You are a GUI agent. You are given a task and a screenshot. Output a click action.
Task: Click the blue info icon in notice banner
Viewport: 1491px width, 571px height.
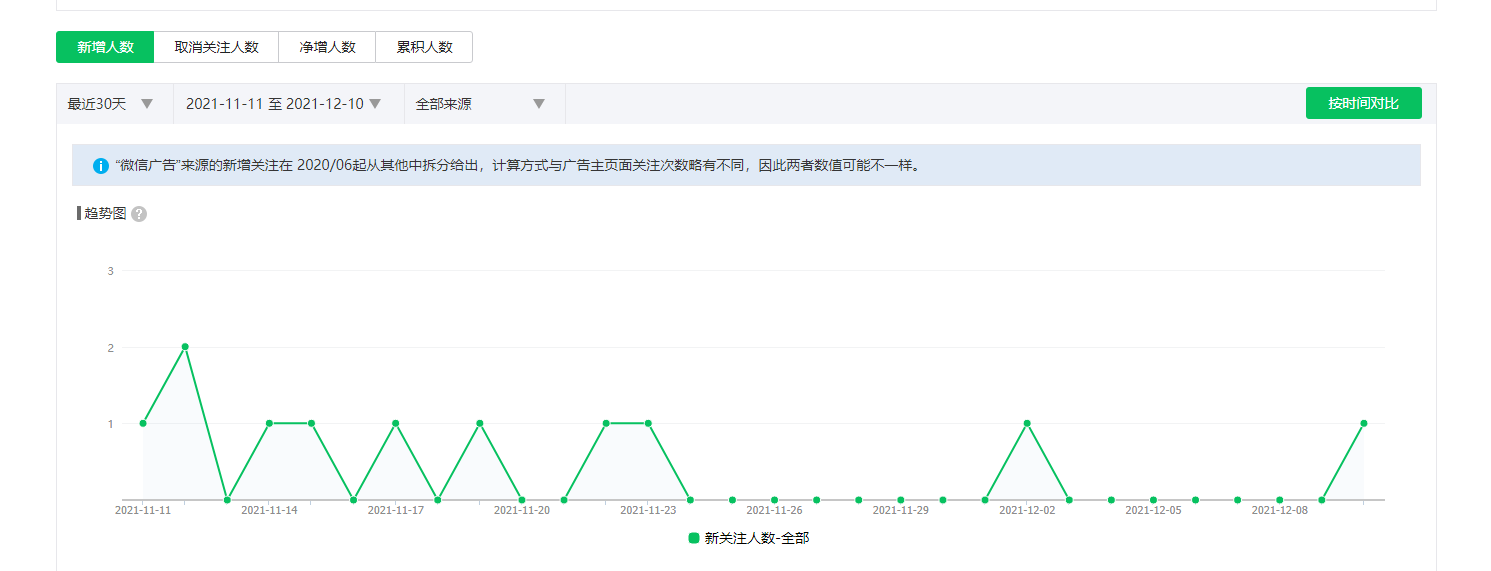click(x=100, y=166)
